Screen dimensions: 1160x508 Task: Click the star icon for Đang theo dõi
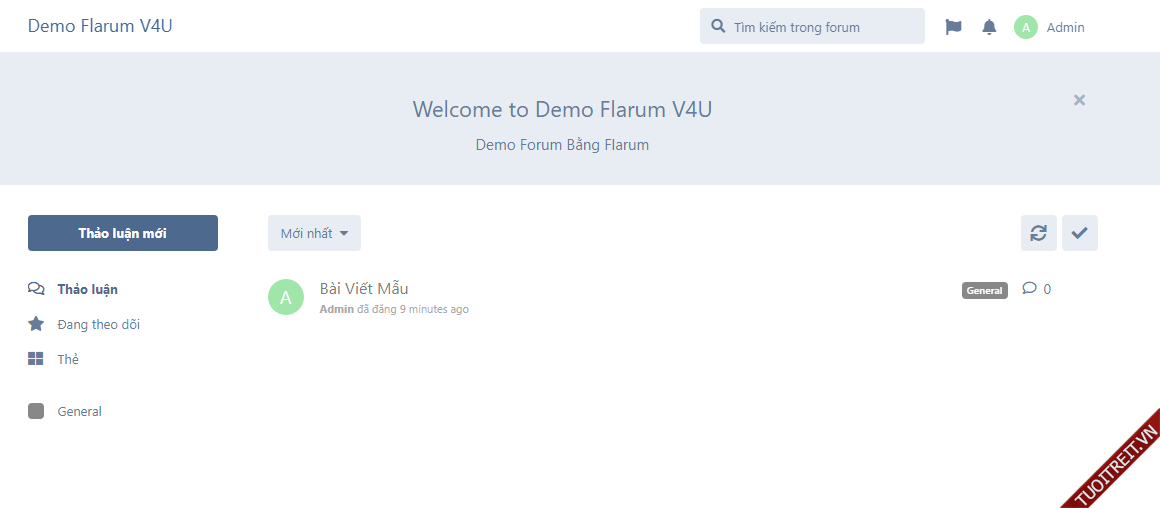(x=36, y=324)
